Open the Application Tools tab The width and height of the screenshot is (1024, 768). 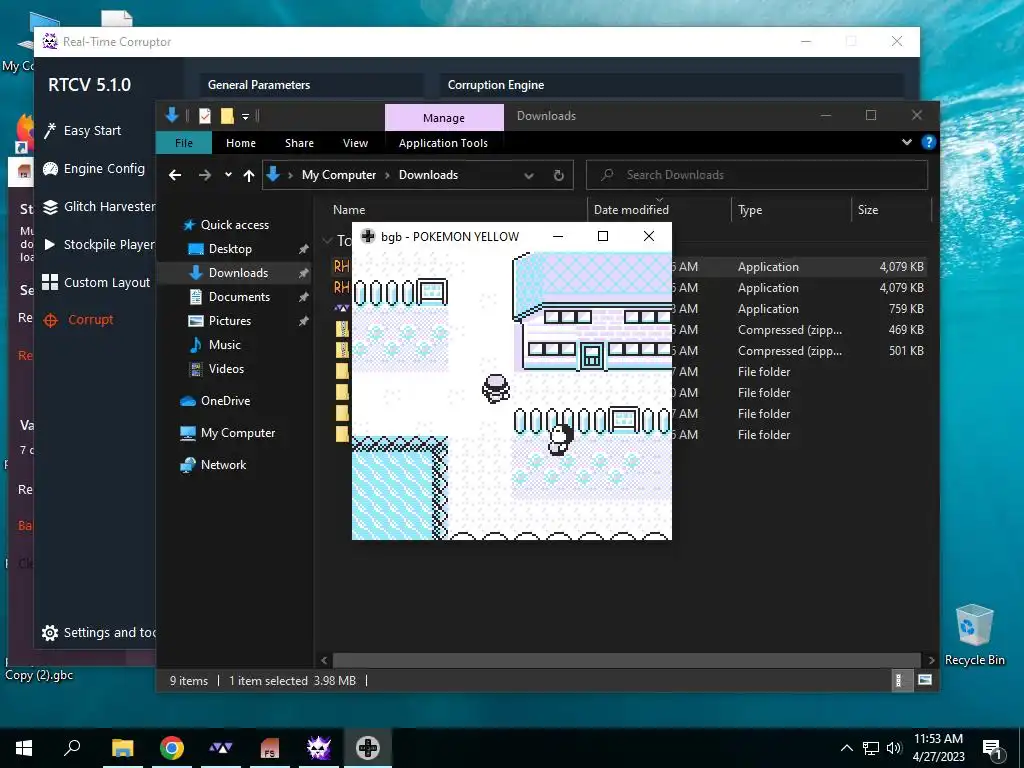click(443, 143)
